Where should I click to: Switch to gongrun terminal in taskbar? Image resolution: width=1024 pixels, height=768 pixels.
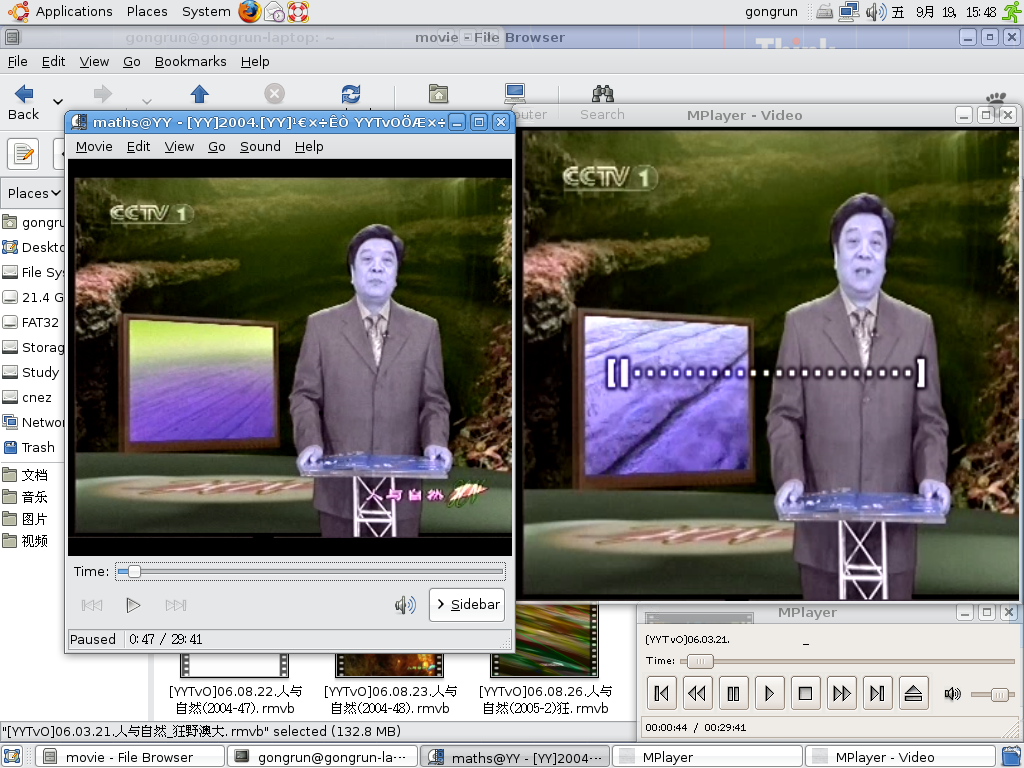[x=322, y=757]
